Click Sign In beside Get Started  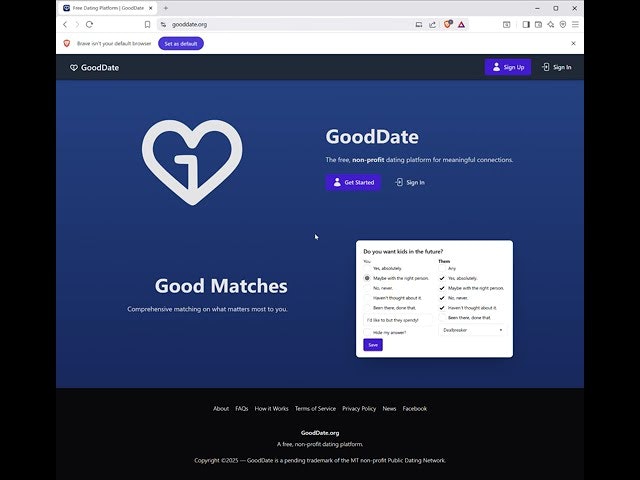[410, 182]
